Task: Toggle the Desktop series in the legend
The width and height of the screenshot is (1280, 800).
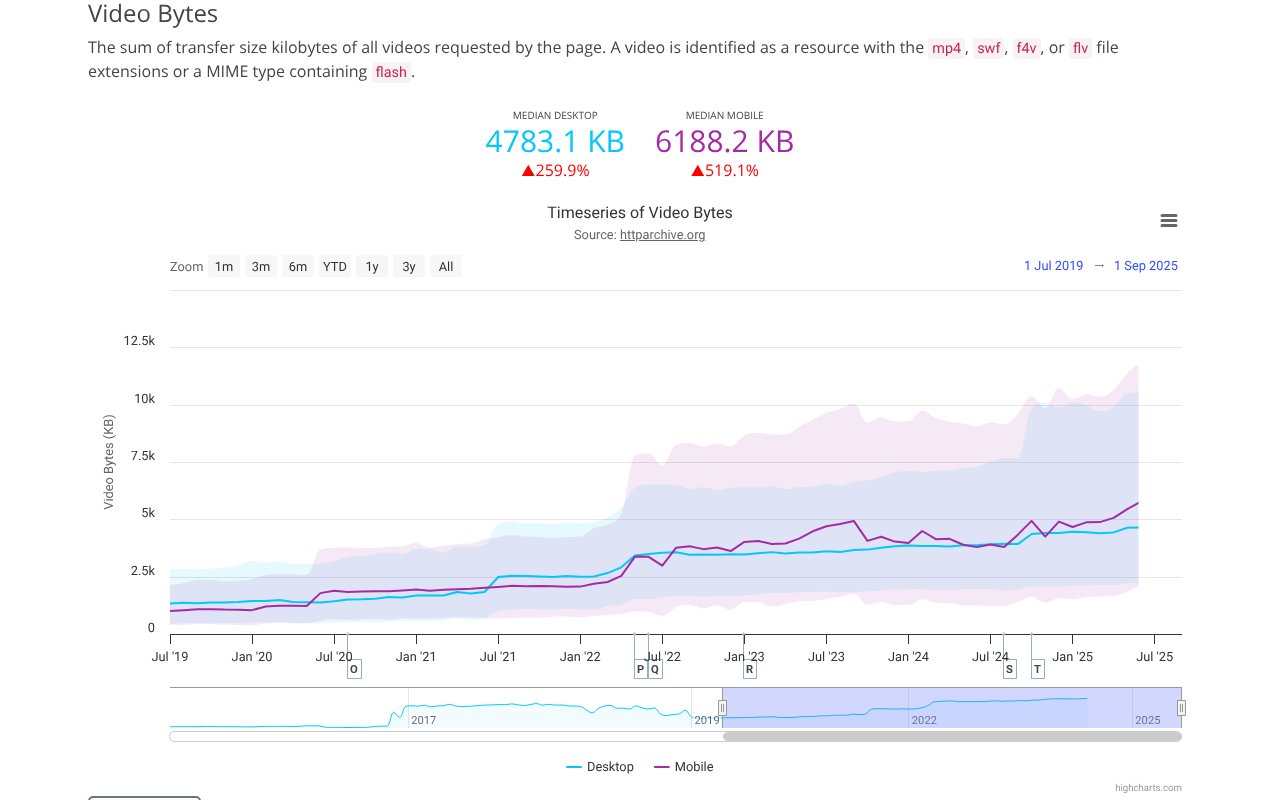Action: pyautogui.click(x=600, y=767)
